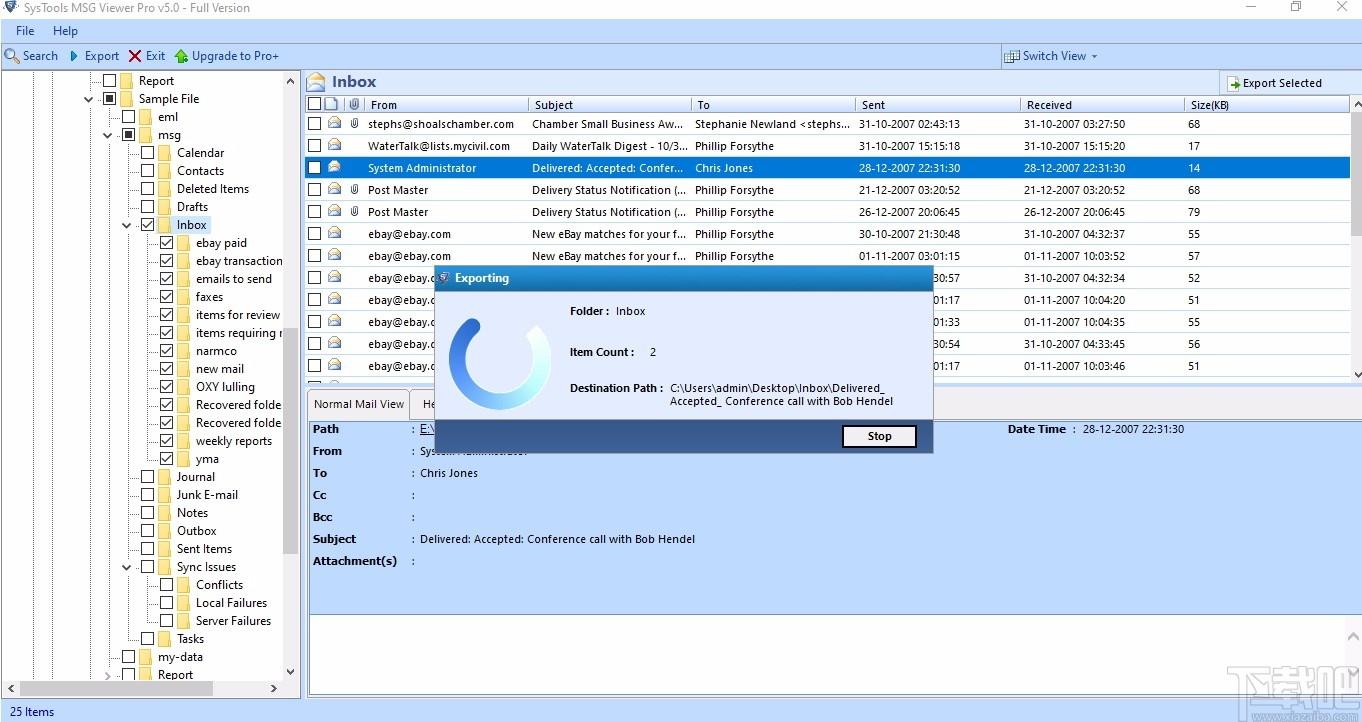This screenshot has height=722, width=1362.
Task: Collapse the Sync Issues tree node
Action: click(127, 567)
